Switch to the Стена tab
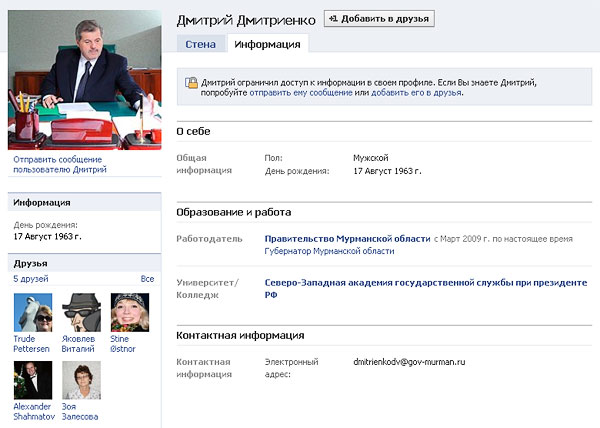The image size is (600, 428). pos(200,44)
